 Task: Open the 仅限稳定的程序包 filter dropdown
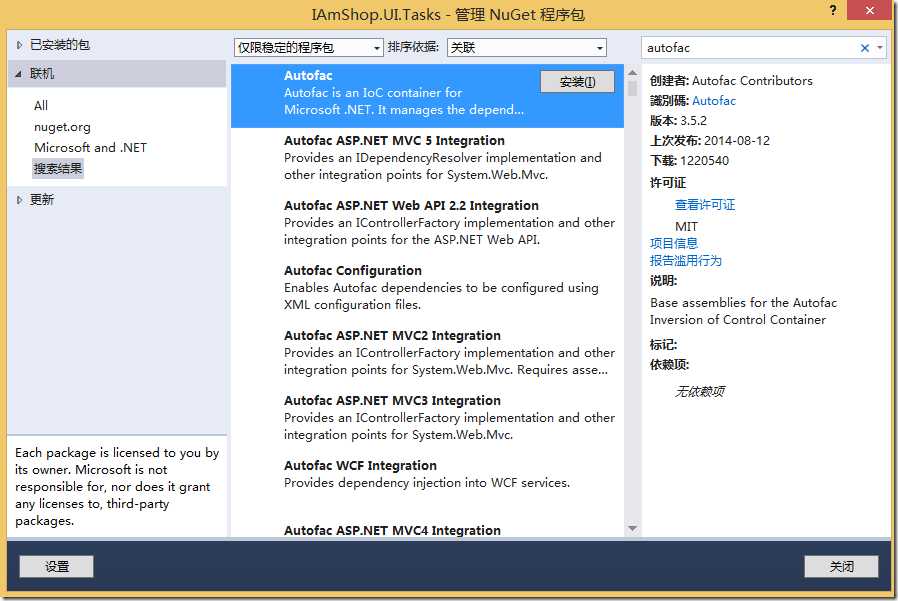coord(309,48)
